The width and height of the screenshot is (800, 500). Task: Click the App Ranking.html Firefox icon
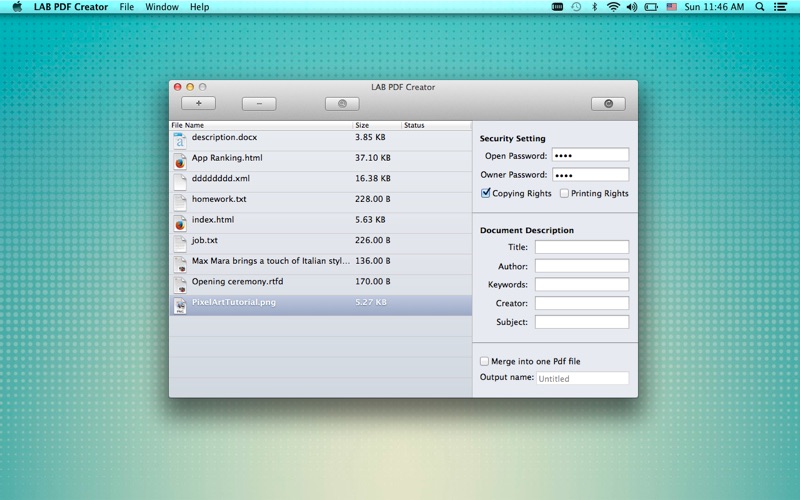(x=180, y=161)
